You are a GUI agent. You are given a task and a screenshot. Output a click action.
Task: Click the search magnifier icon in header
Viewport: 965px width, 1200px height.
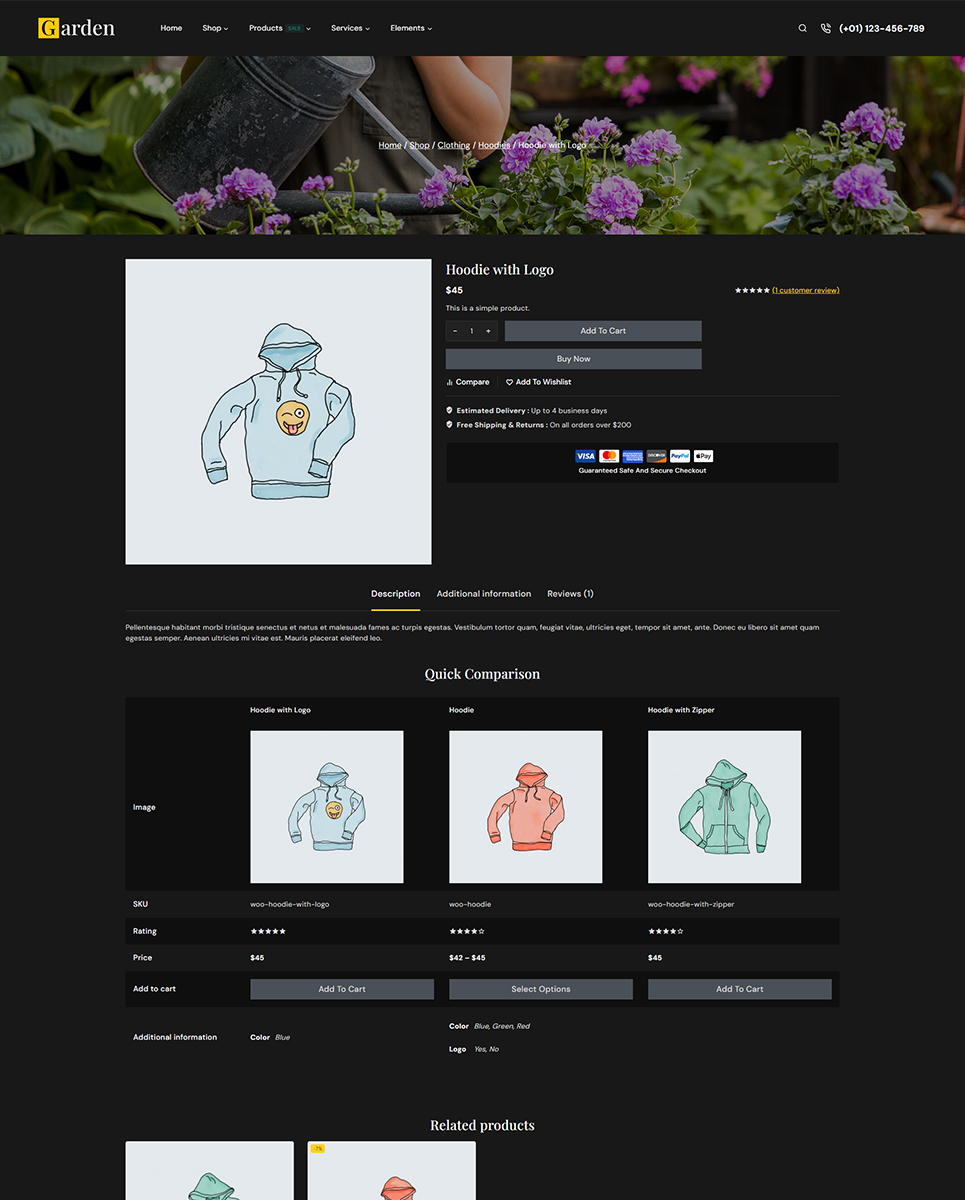802,28
